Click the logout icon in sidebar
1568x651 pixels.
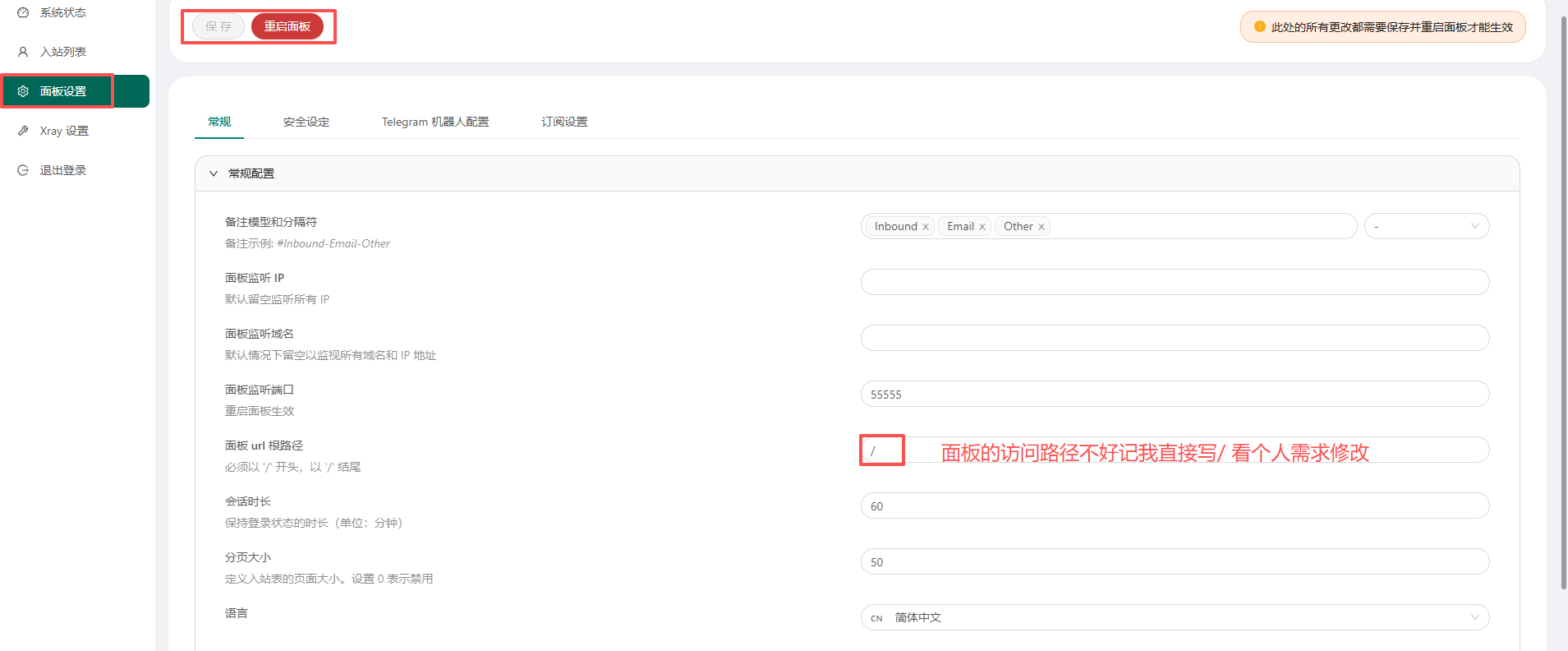(x=23, y=170)
